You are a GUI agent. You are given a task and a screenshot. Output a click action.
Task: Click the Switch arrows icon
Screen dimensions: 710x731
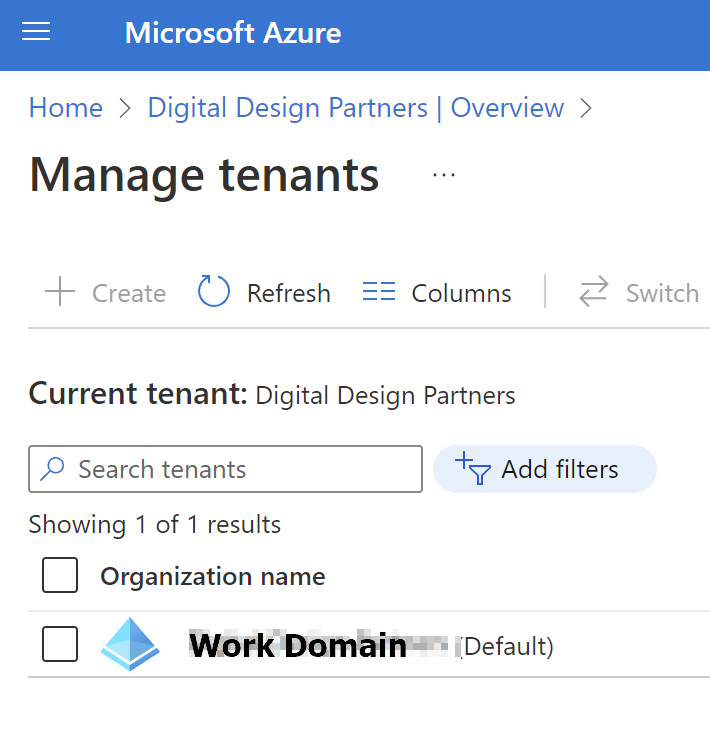tap(593, 291)
